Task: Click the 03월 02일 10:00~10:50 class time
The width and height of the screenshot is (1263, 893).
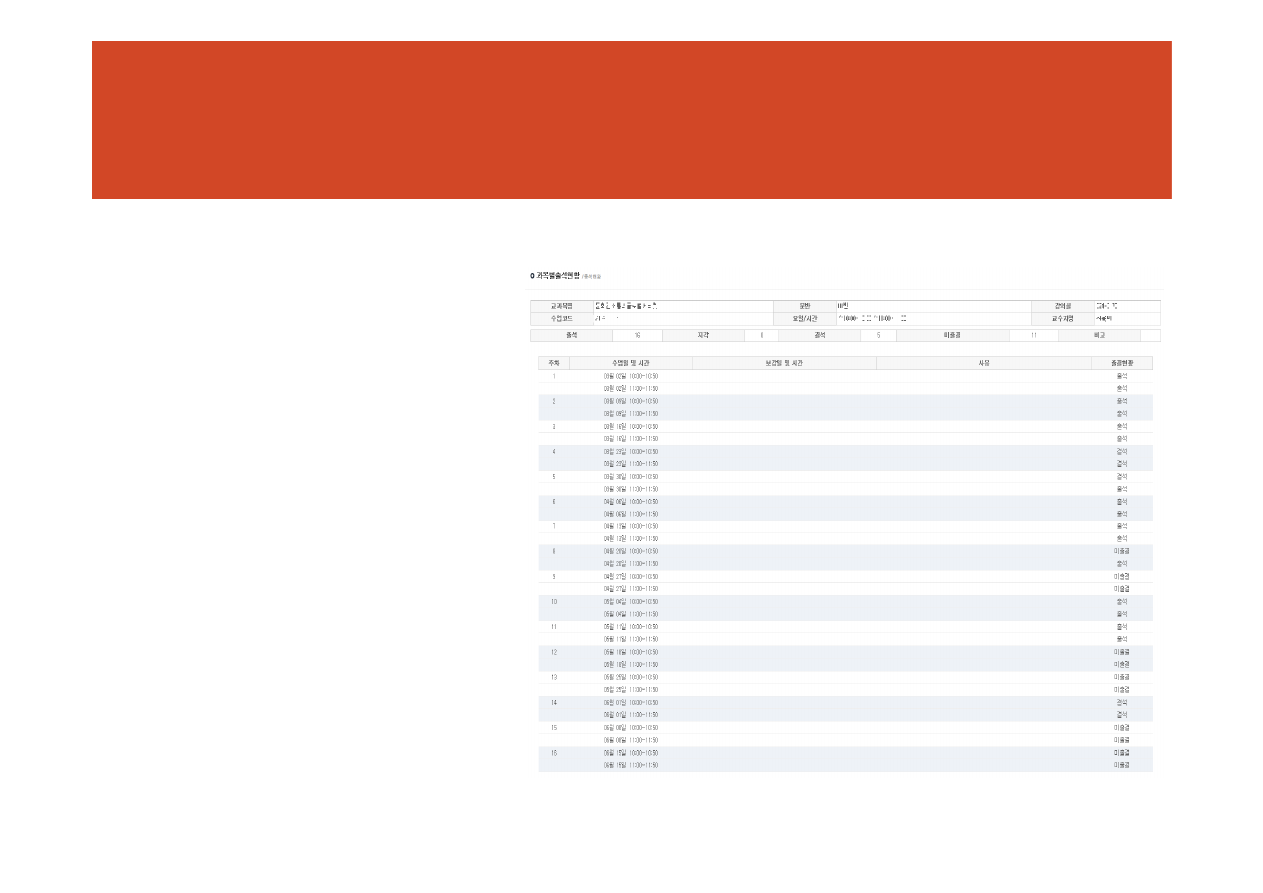Action: click(x=630, y=376)
